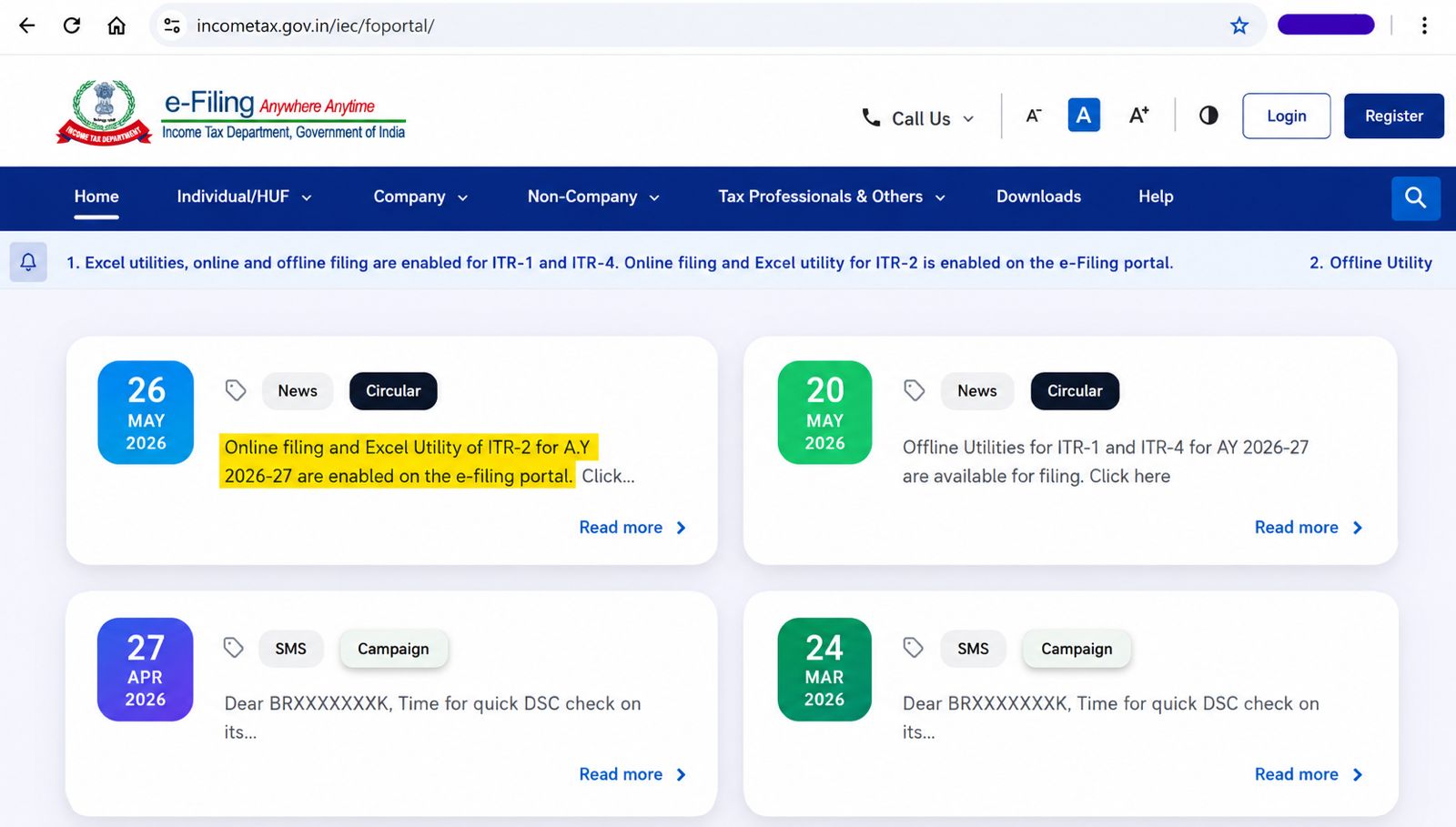Click the browser profile pill button
The width and height of the screenshot is (1456, 827).
pos(1326,25)
